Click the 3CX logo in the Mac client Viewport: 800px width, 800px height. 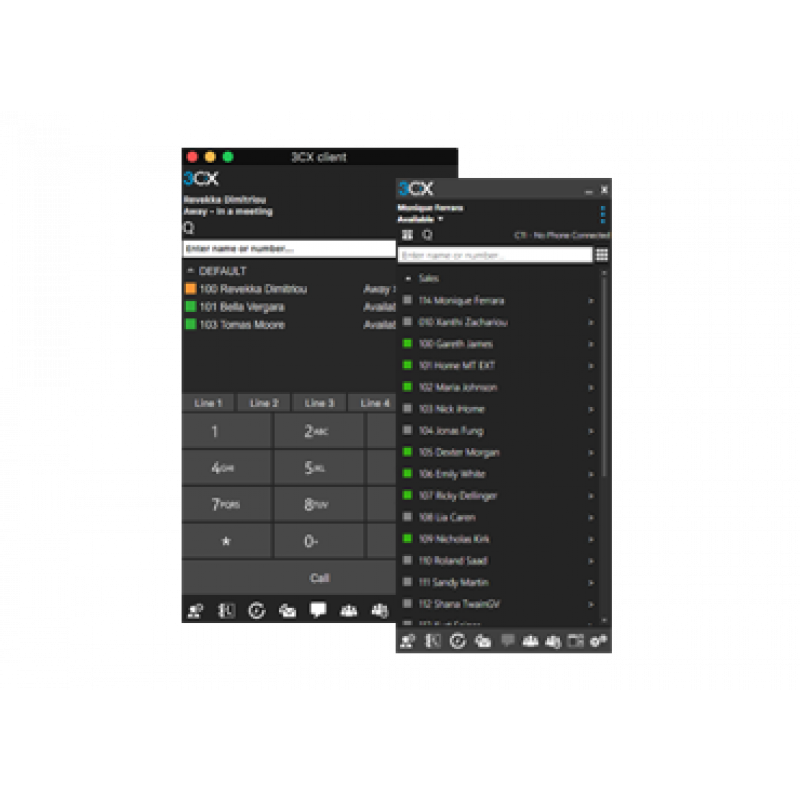click(x=201, y=179)
